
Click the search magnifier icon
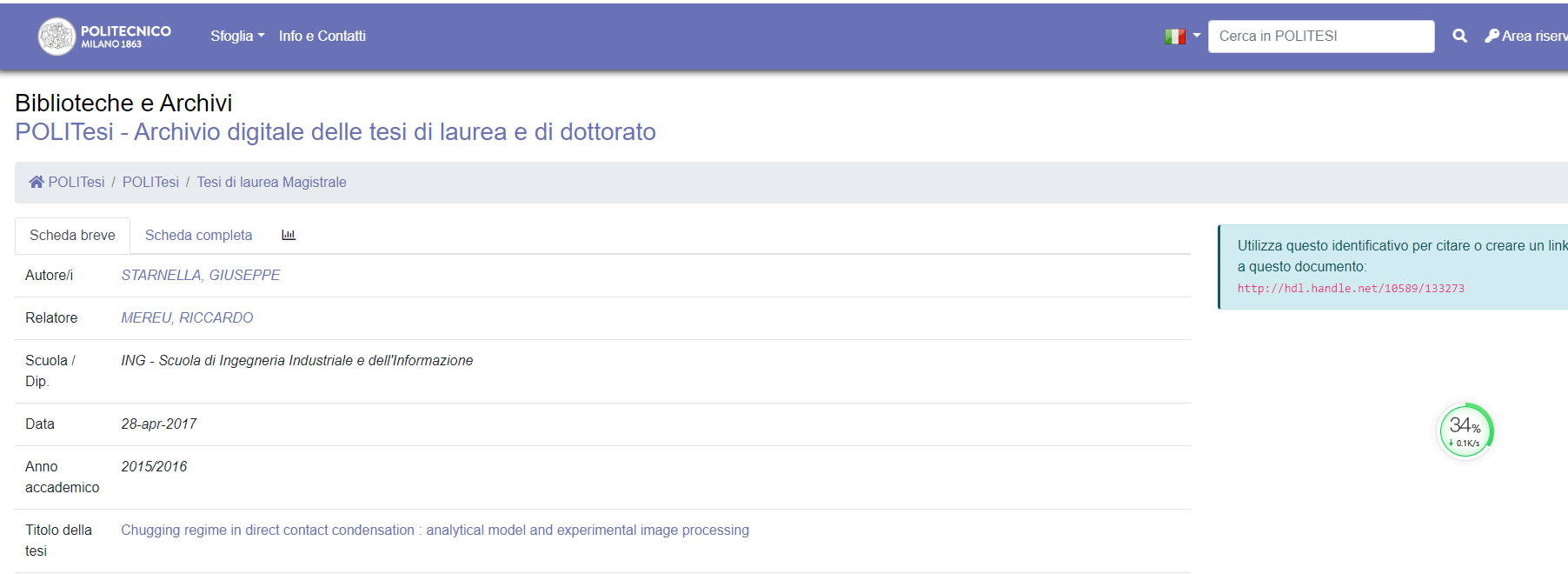(x=1459, y=36)
